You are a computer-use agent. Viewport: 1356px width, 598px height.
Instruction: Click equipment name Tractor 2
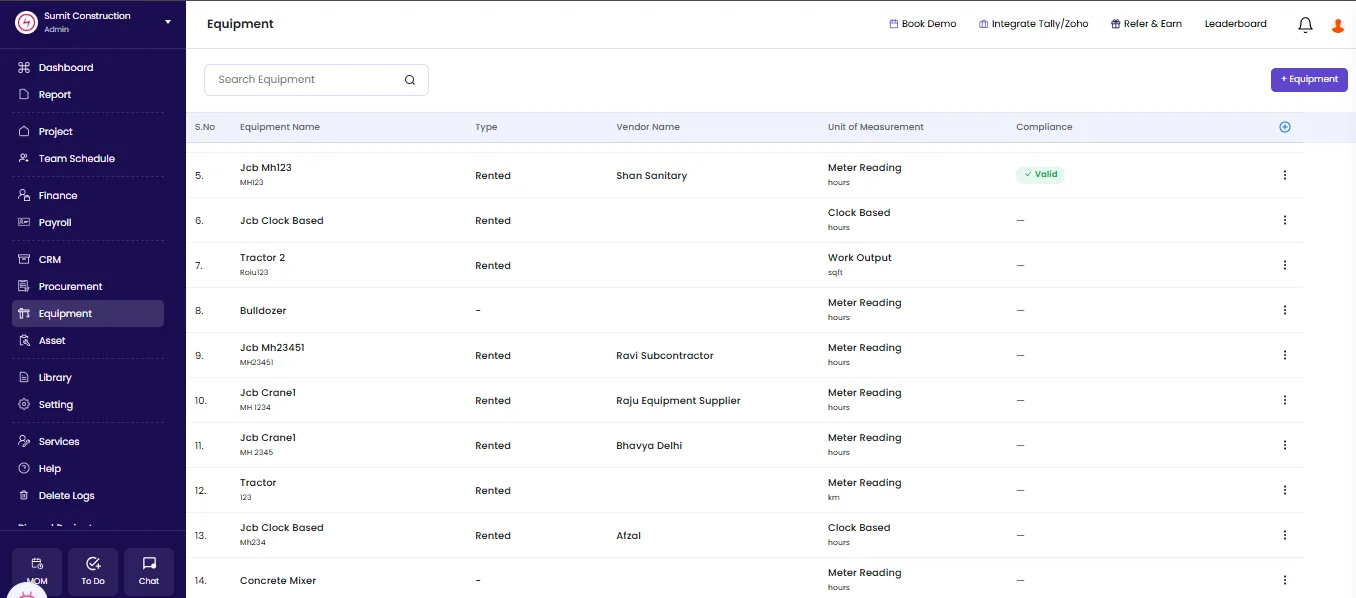click(x=263, y=258)
